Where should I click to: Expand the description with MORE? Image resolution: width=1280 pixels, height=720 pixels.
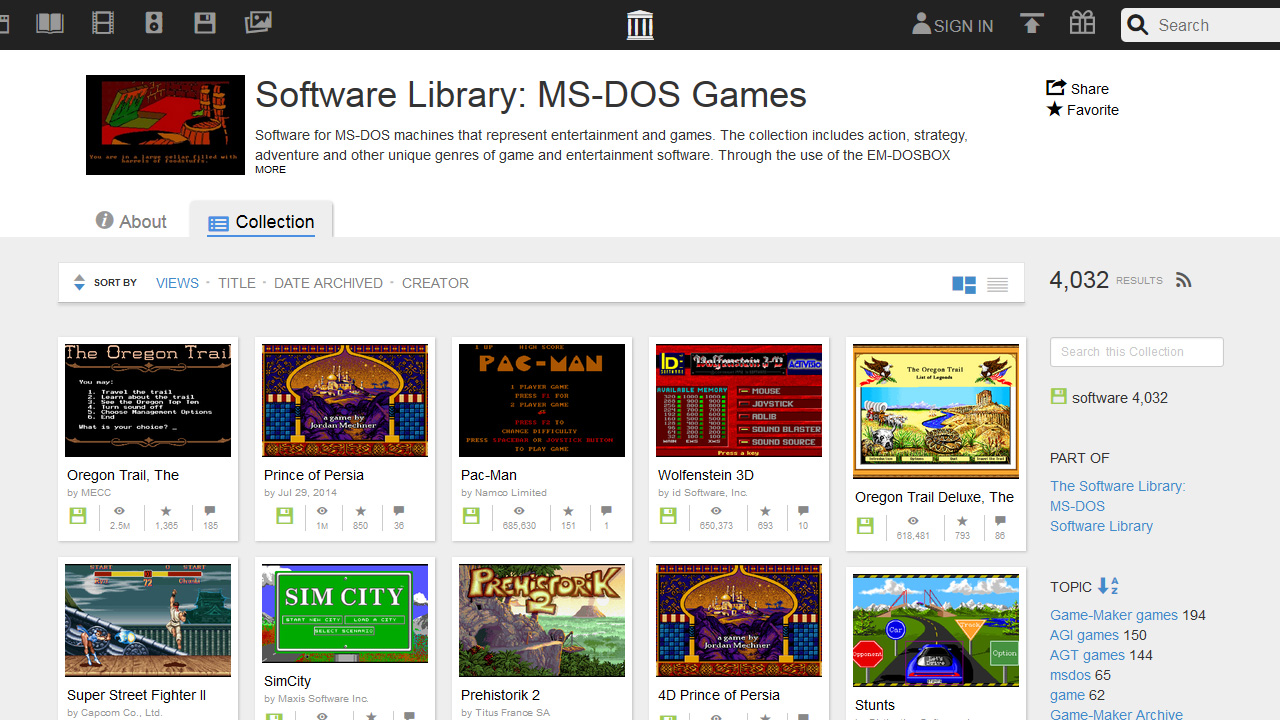click(x=270, y=170)
